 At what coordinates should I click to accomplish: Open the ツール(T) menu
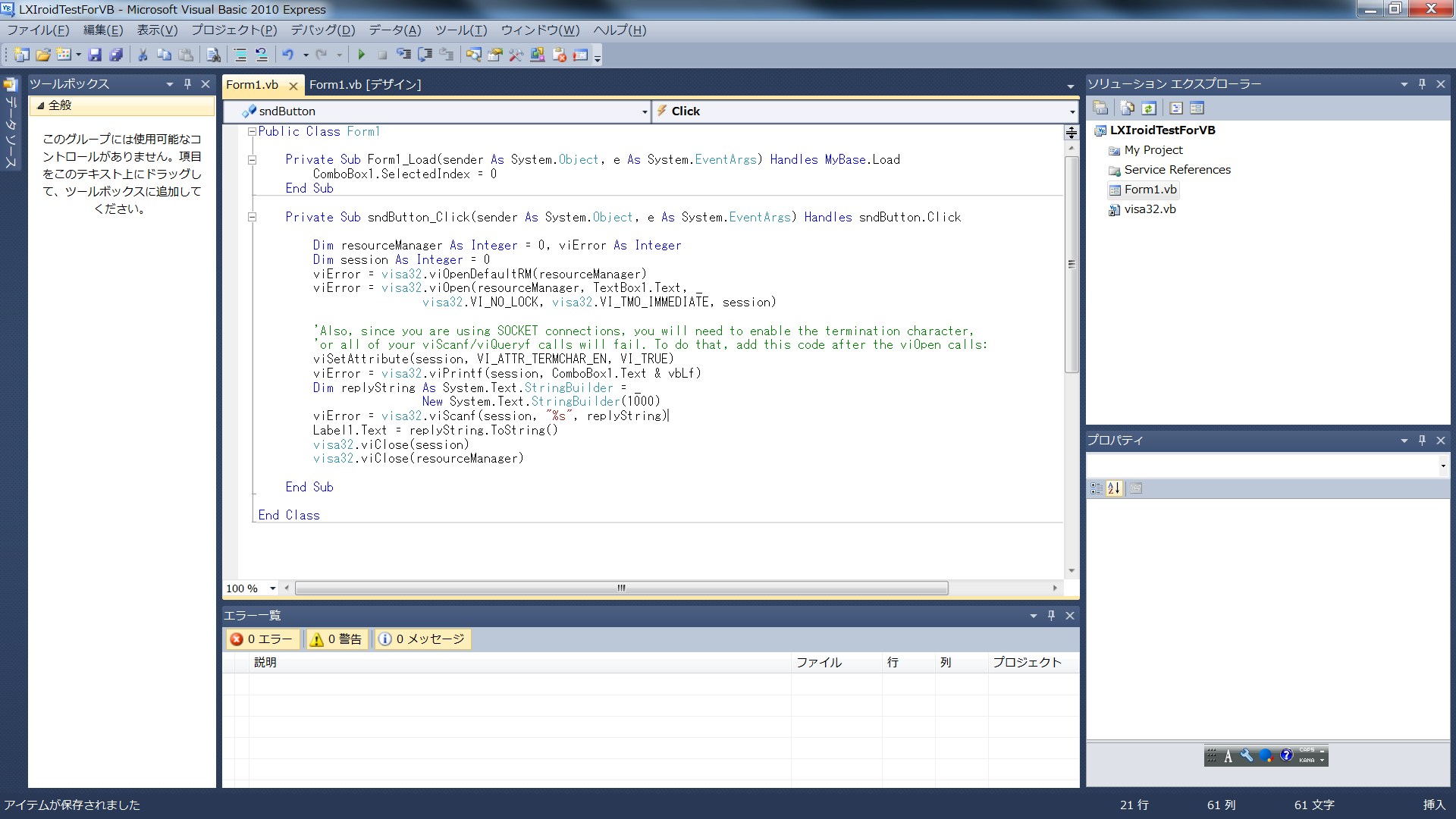pos(461,30)
